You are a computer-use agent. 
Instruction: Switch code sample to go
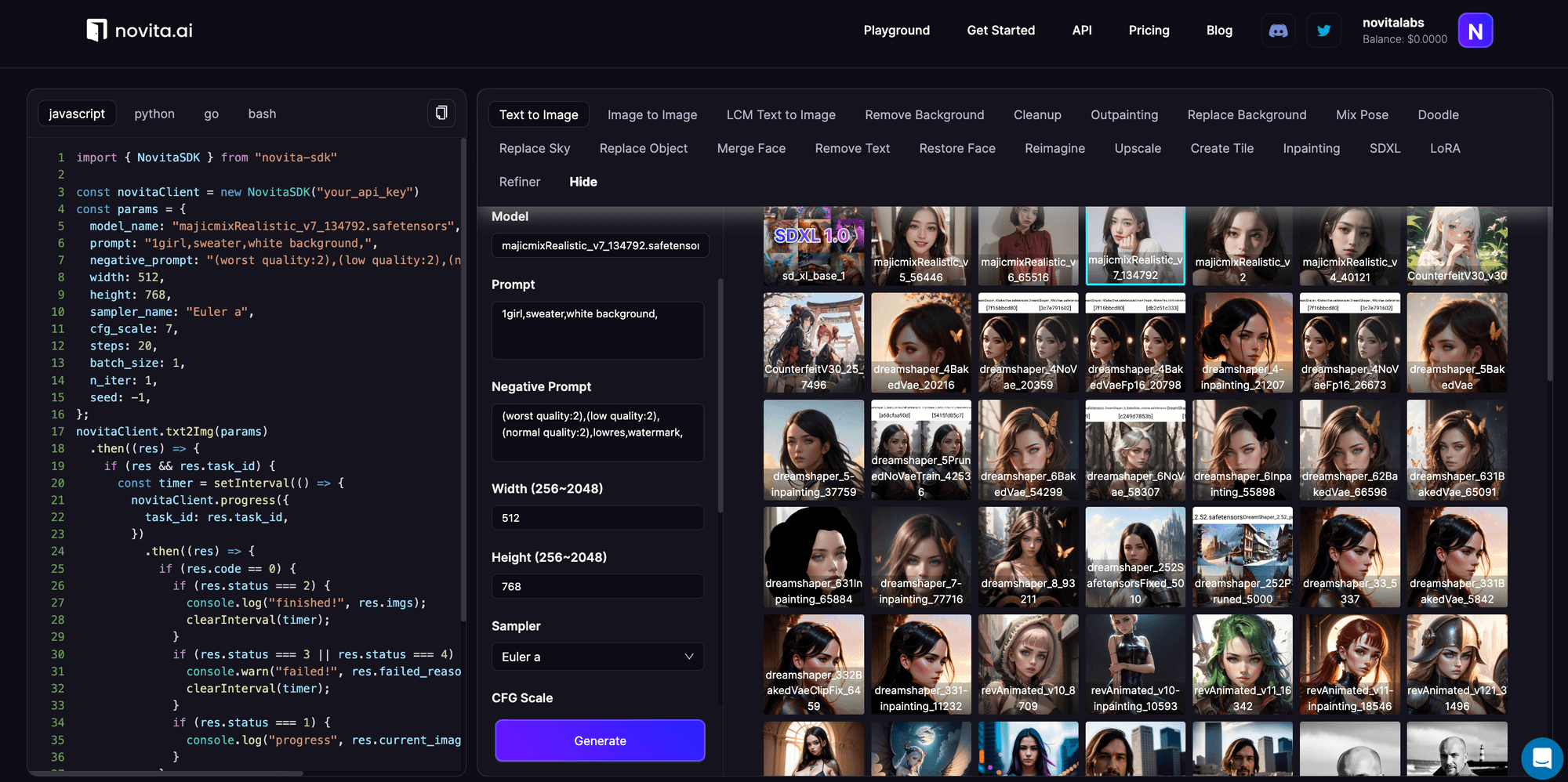212,114
